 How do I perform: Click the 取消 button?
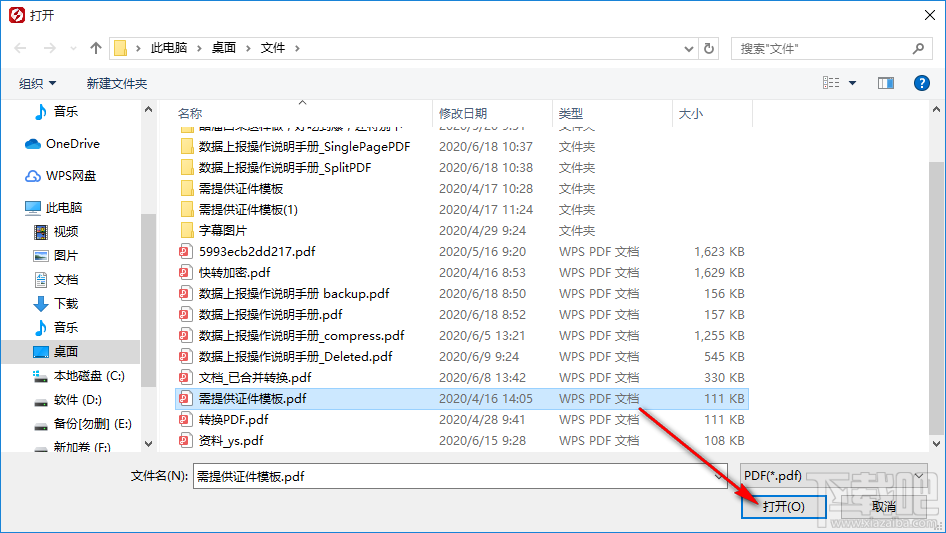coord(883,506)
